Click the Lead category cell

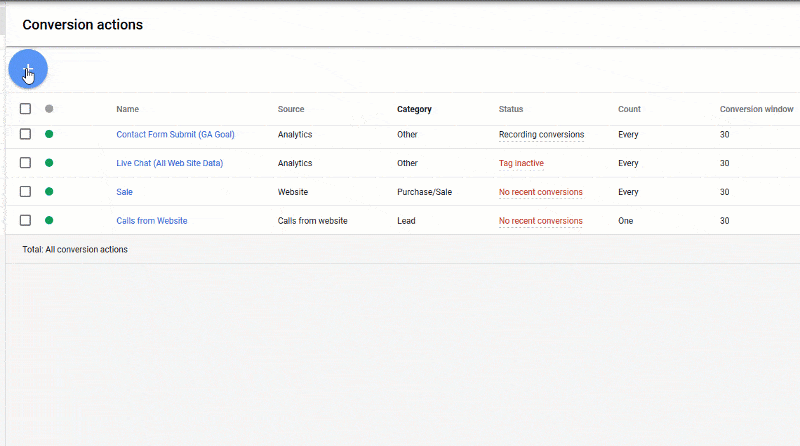[x=406, y=221]
